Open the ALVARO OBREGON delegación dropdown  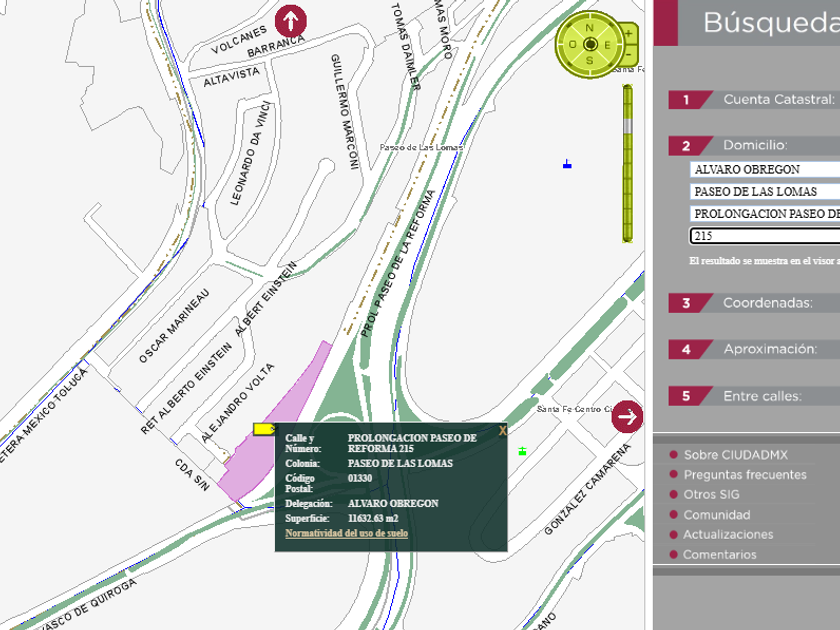tap(765, 170)
